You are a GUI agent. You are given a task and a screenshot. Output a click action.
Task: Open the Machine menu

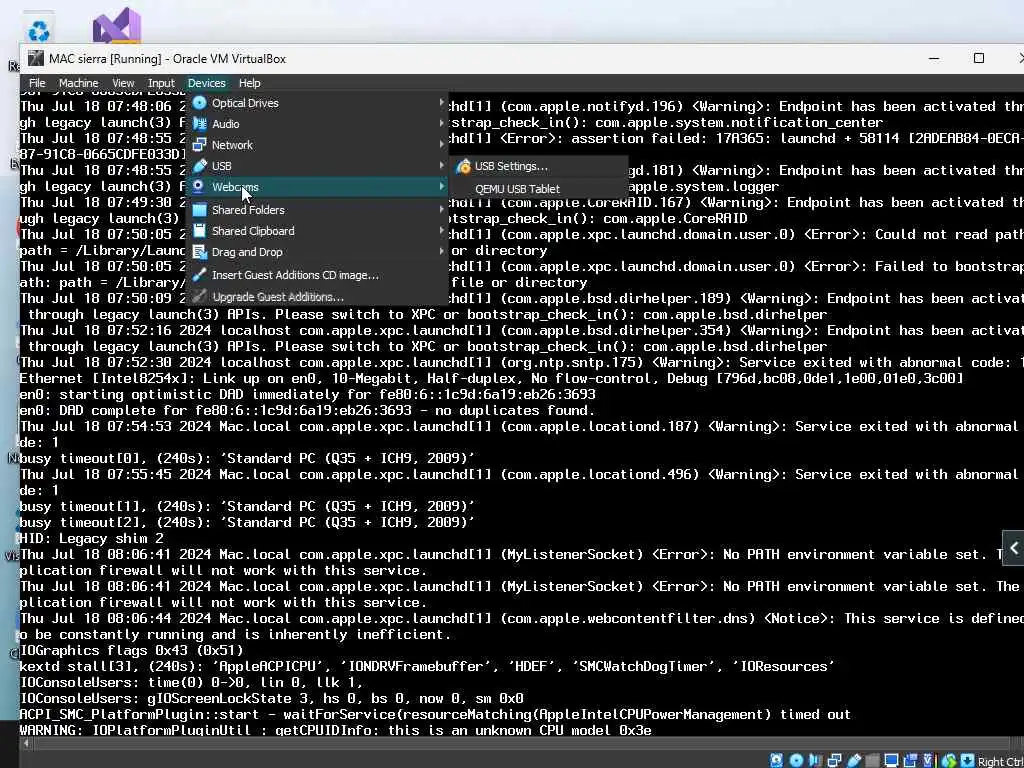coord(78,83)
